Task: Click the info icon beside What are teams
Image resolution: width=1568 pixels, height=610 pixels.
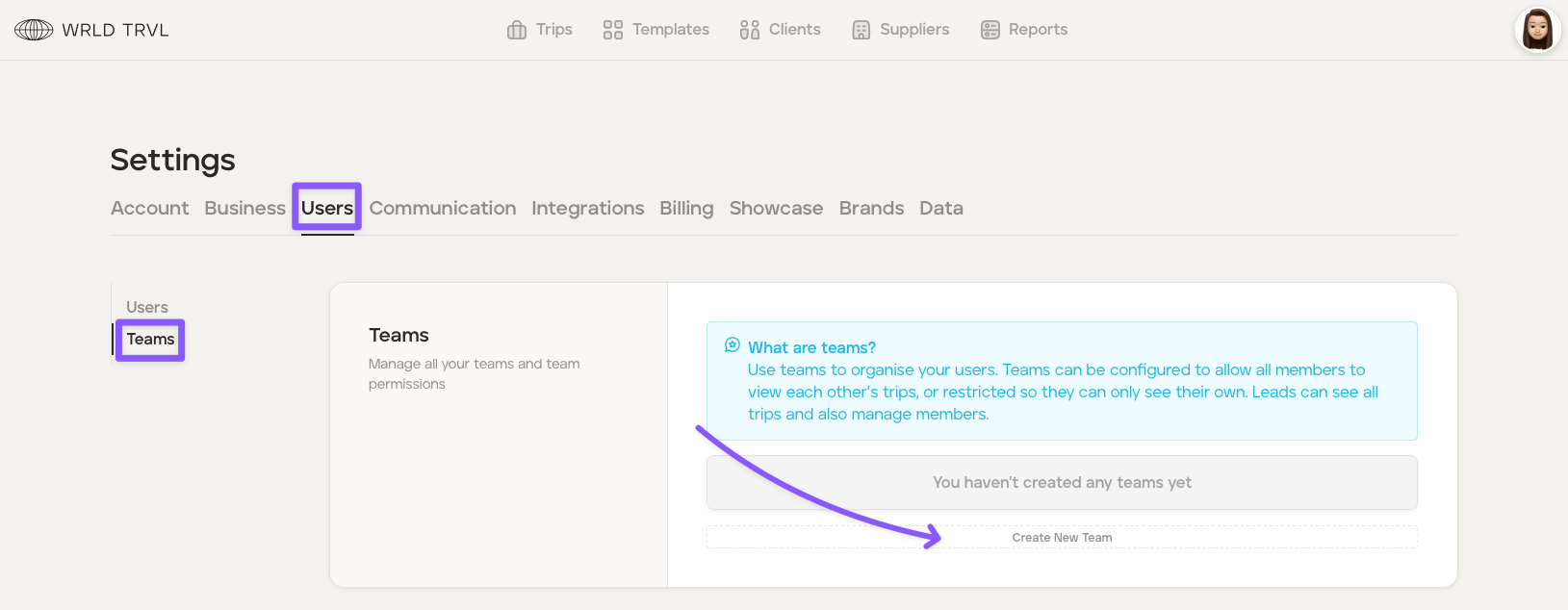Action: click(733, 345)
